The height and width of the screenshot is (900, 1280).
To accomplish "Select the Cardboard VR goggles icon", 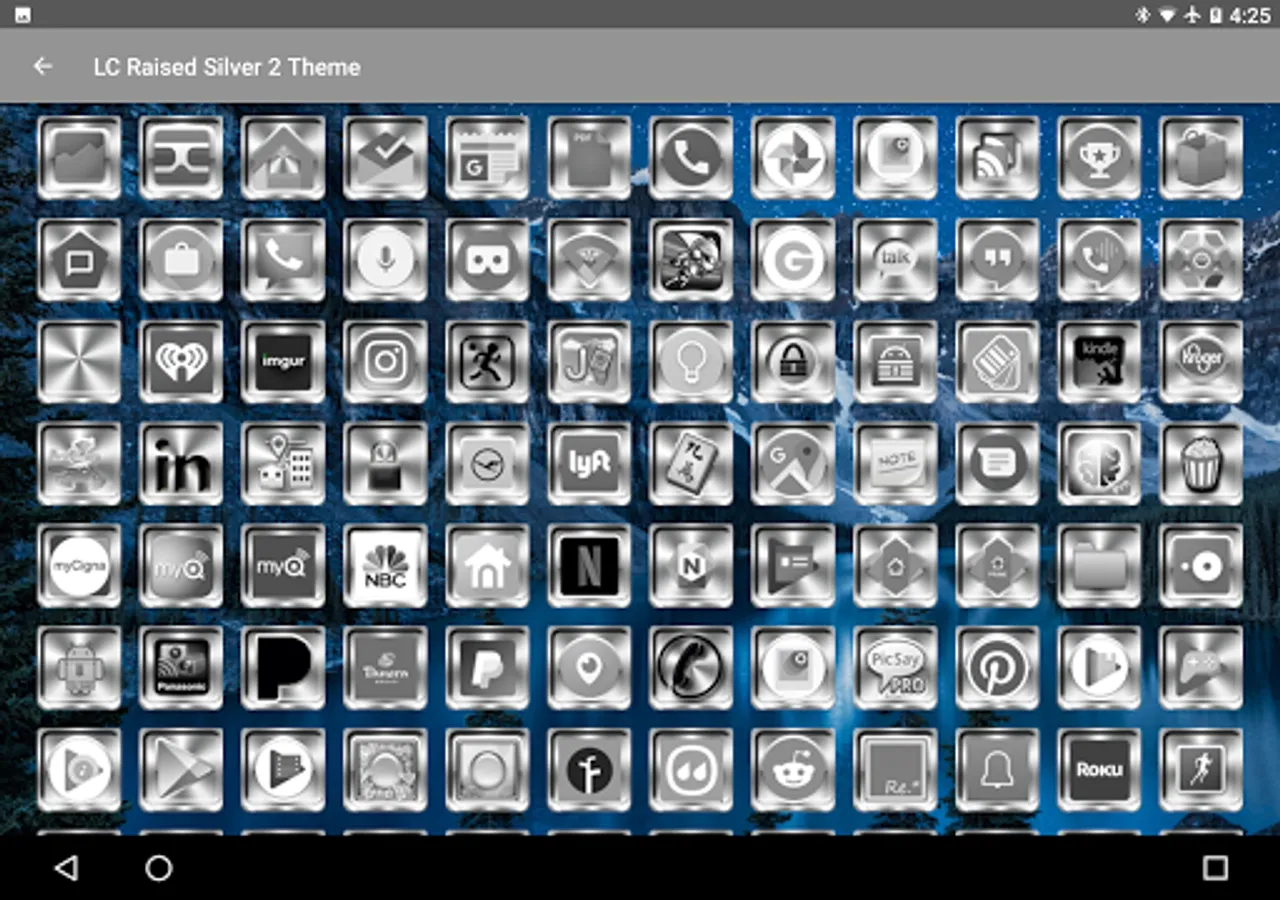I will pyautogui.click(x=487, y=259).
